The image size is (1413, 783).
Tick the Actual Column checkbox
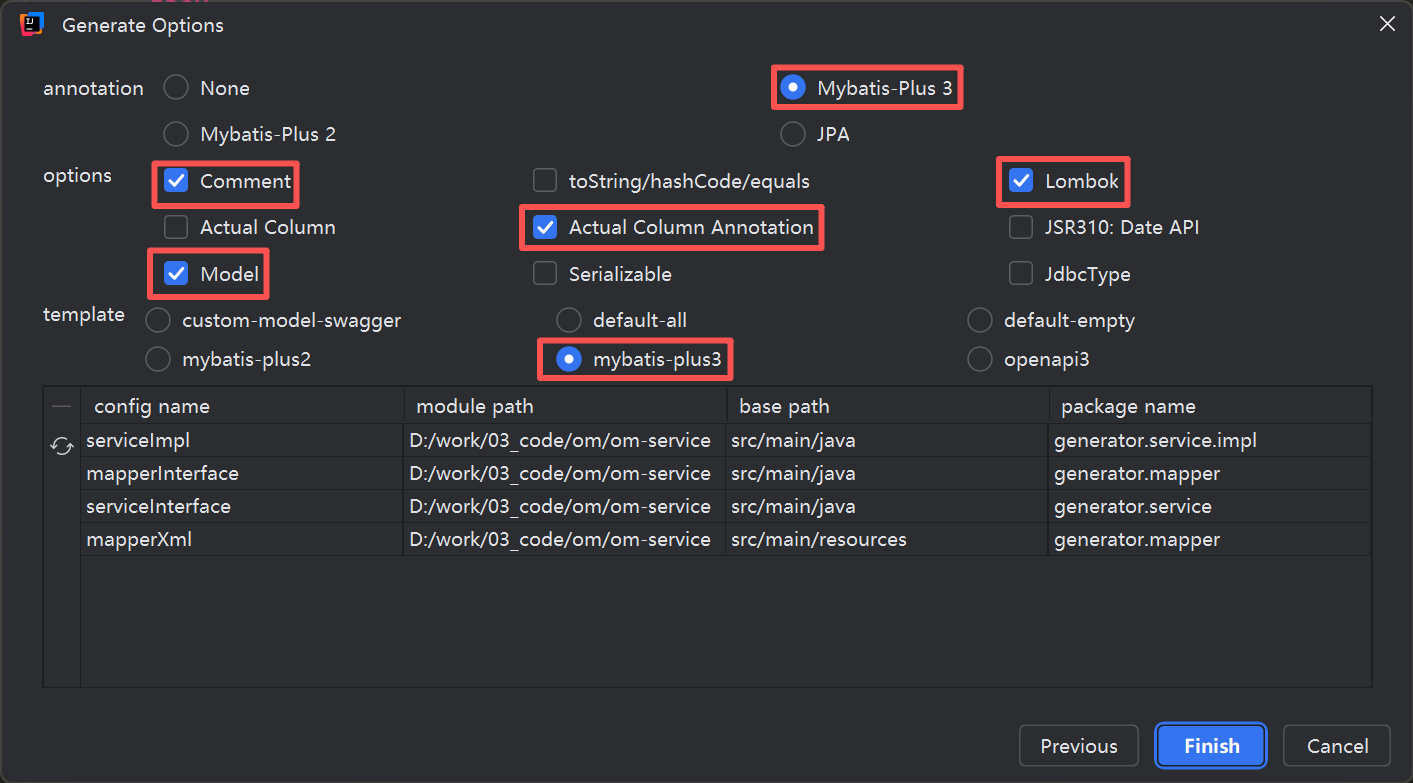coord(176,227)
